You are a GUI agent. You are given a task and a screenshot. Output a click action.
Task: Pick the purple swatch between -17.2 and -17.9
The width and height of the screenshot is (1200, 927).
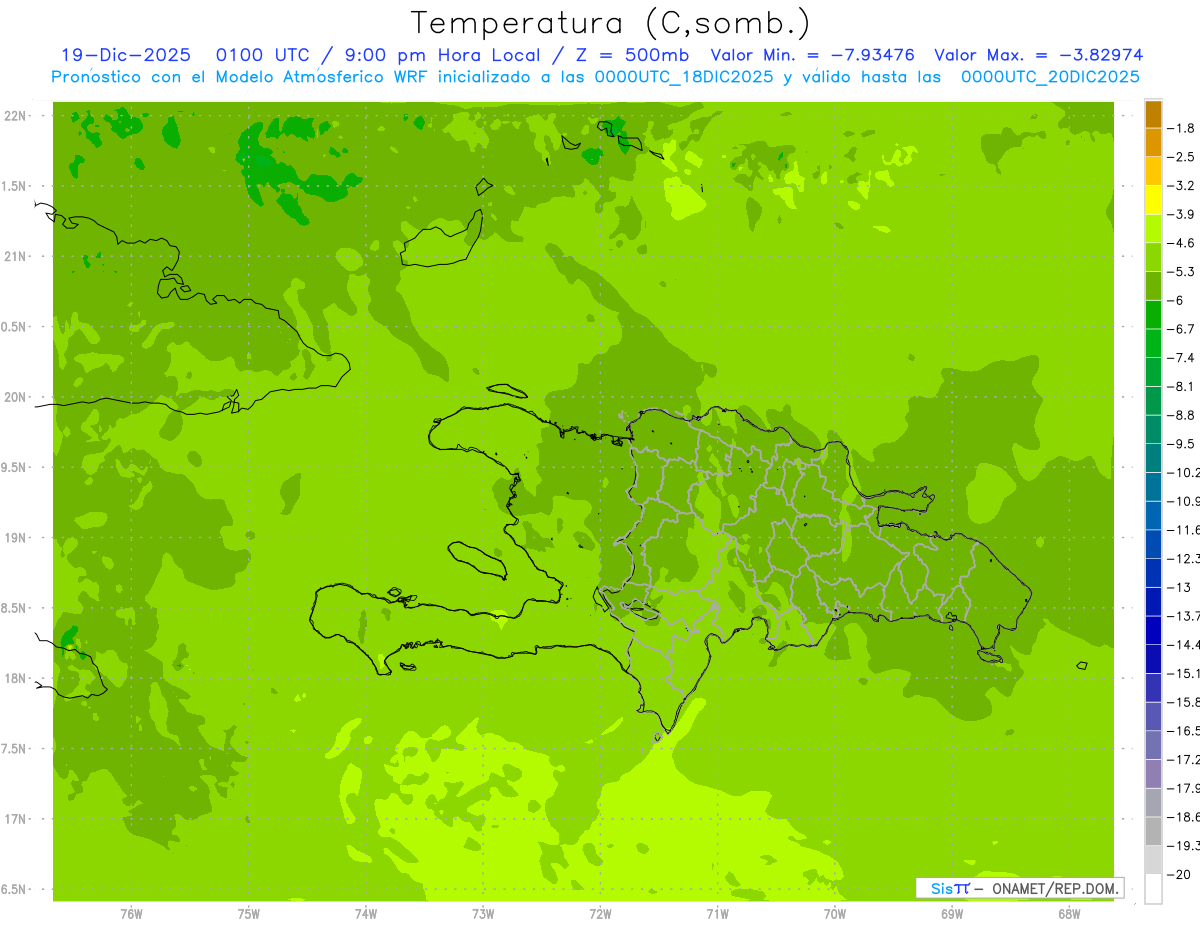[1153, 773]
